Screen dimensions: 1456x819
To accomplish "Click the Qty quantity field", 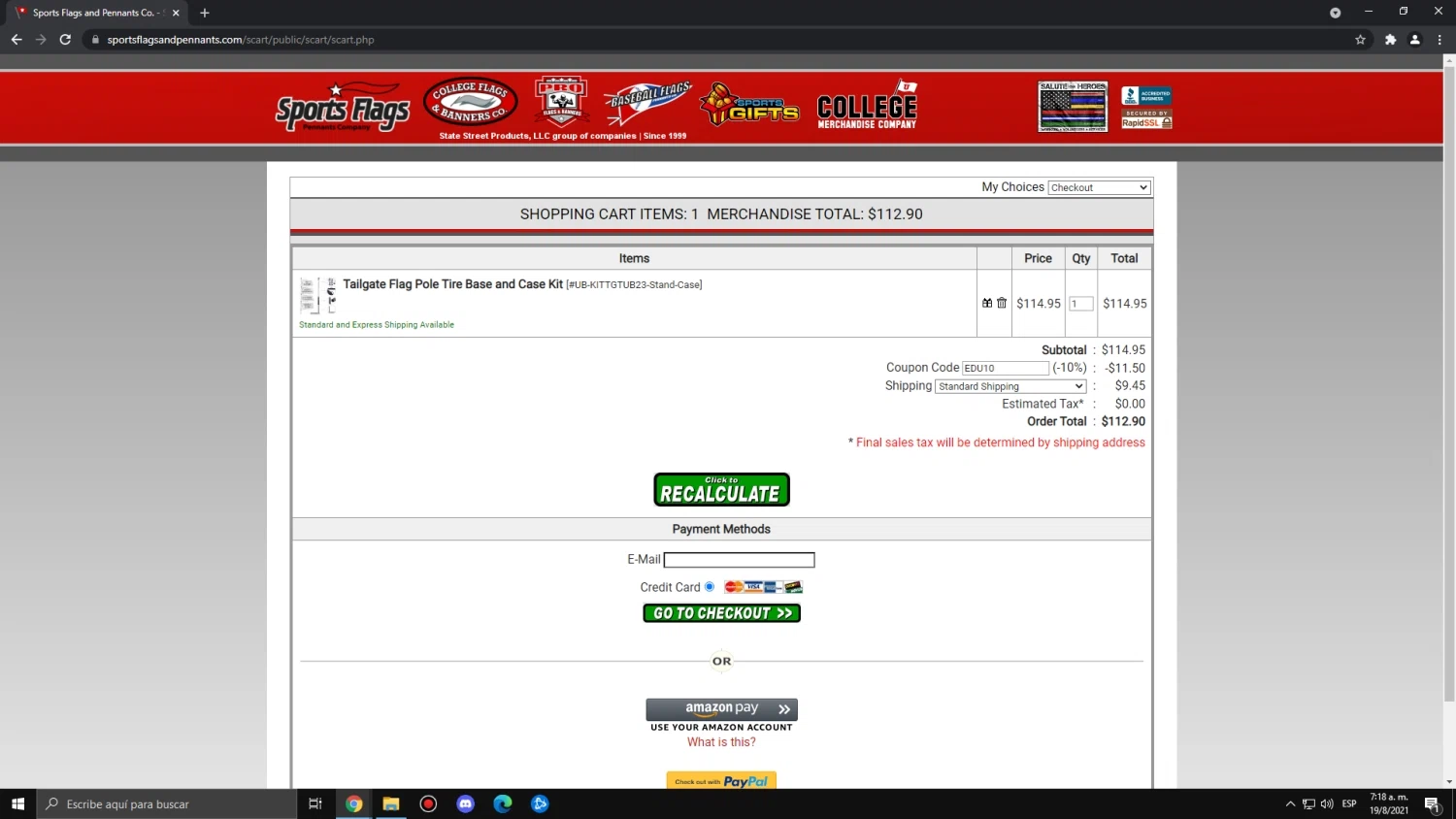I will click(x=1081, y=304).
